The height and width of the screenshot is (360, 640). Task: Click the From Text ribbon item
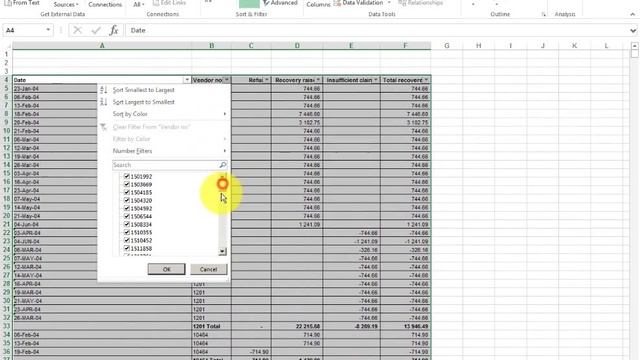pyautogui.click(x=22, y=3)
